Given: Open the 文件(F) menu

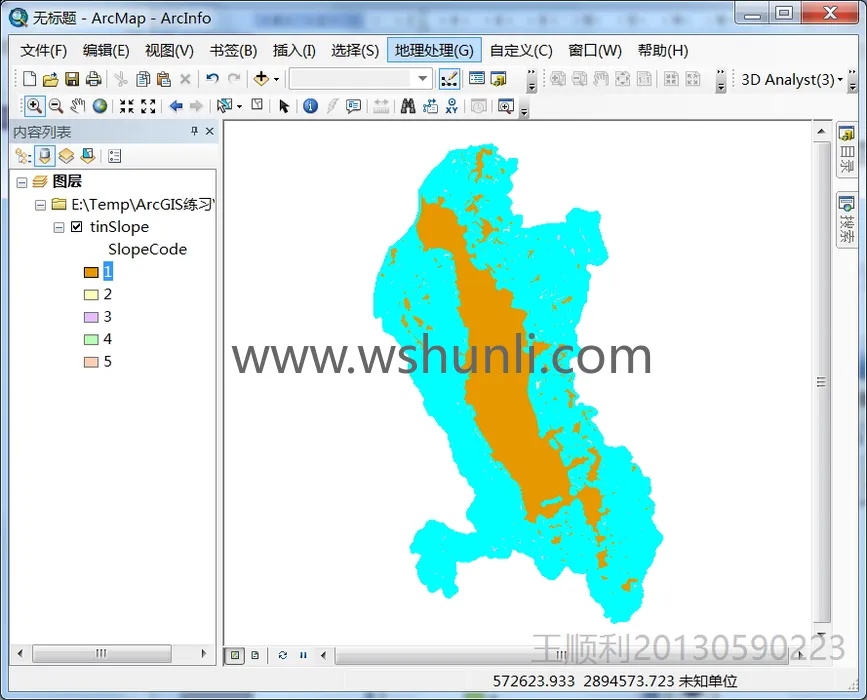Looking at the screenshot, I should coord(44,51).
